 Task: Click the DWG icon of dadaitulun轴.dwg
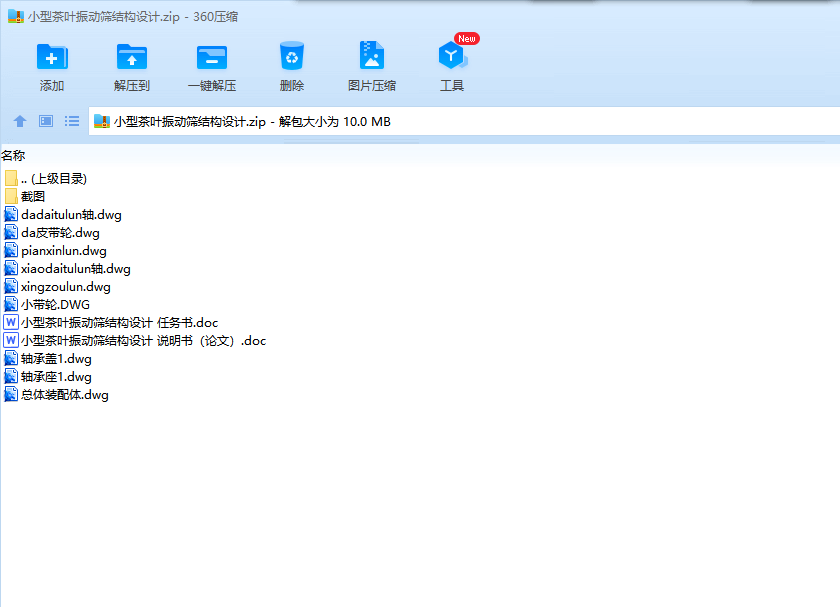[11, 214]
